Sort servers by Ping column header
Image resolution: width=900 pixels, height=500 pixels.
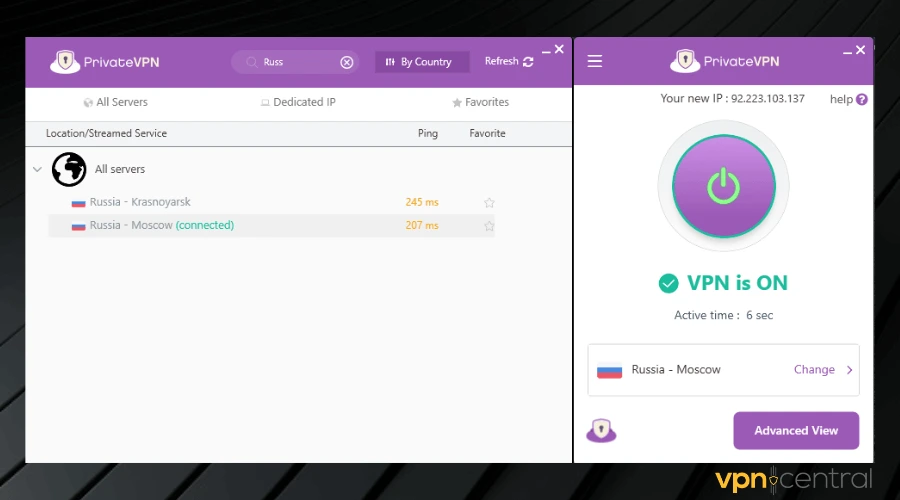click(x=428, y=133)
